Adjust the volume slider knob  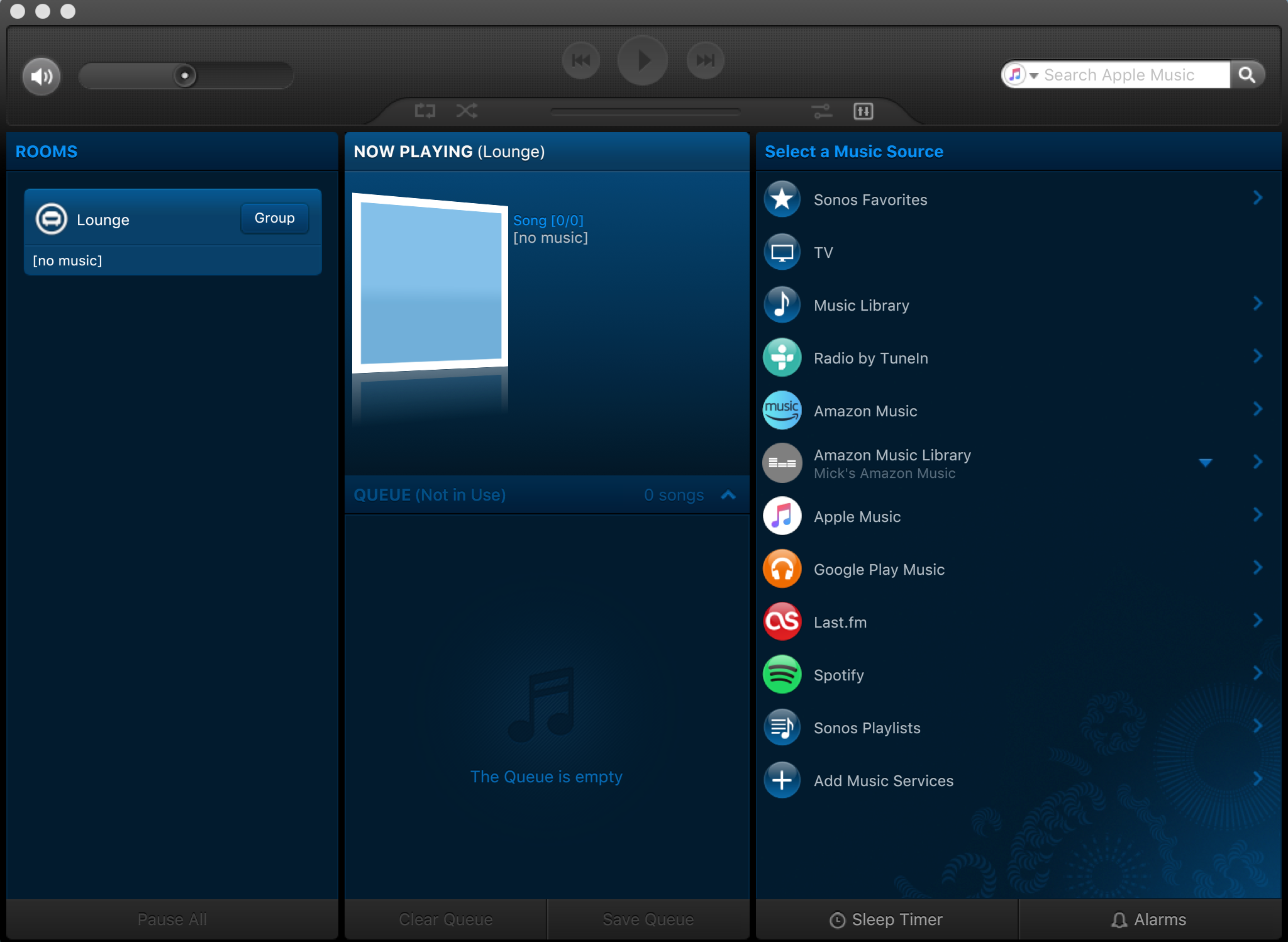pyautogui.click(x=185, y=75)
